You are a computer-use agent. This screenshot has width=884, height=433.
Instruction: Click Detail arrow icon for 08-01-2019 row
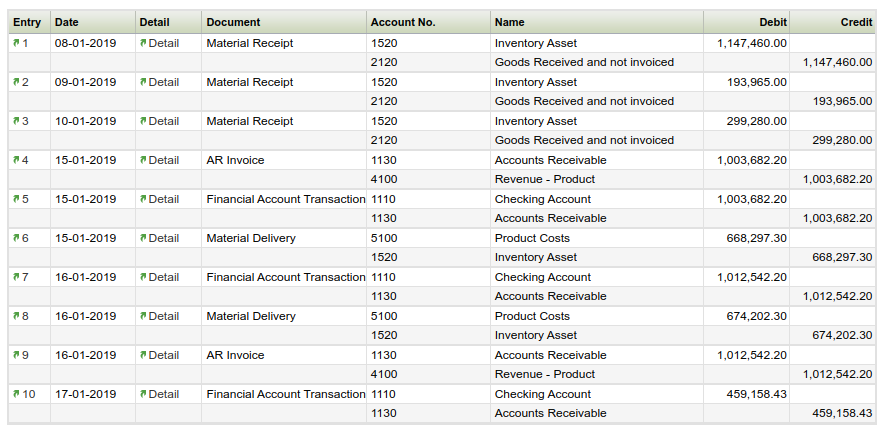pyautogui.click(x=143, y=43)
